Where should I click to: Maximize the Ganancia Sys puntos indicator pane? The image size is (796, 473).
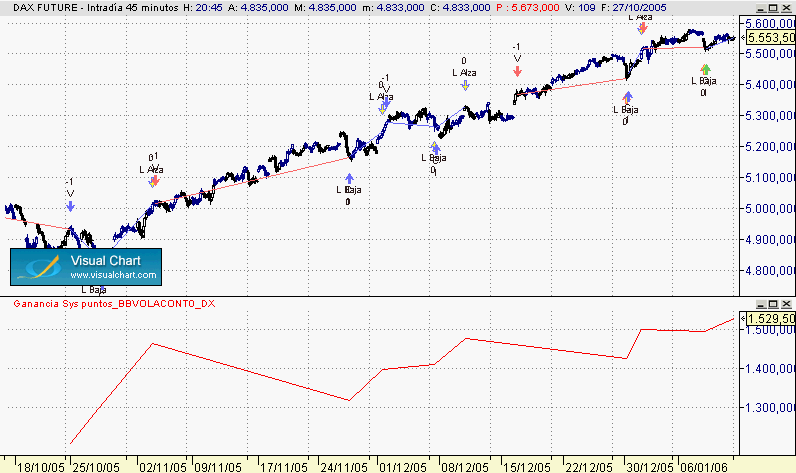[x=773, y=304]
